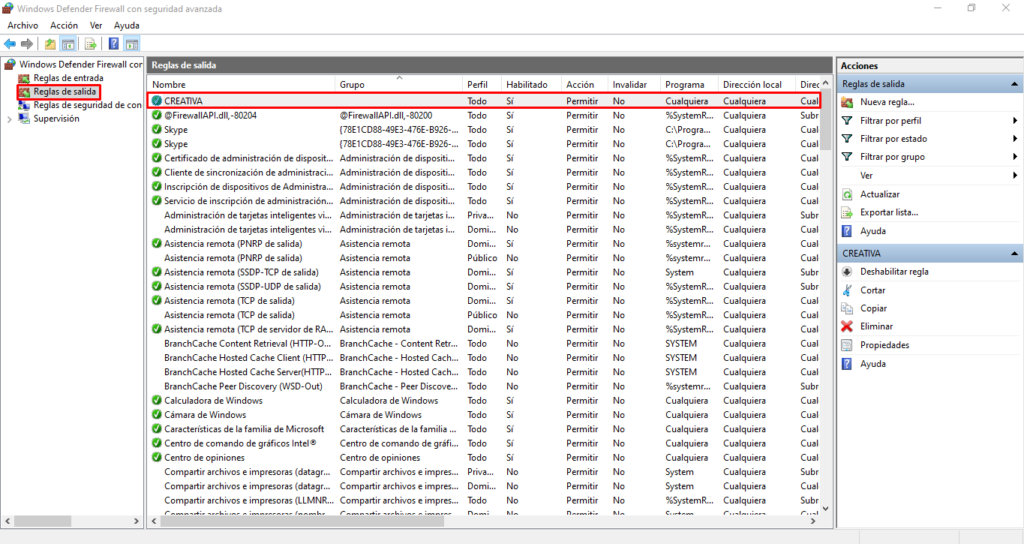The image size is (1024, 544).
Task: Click the Export list toolbar icon
Action: tap(91, 44)
